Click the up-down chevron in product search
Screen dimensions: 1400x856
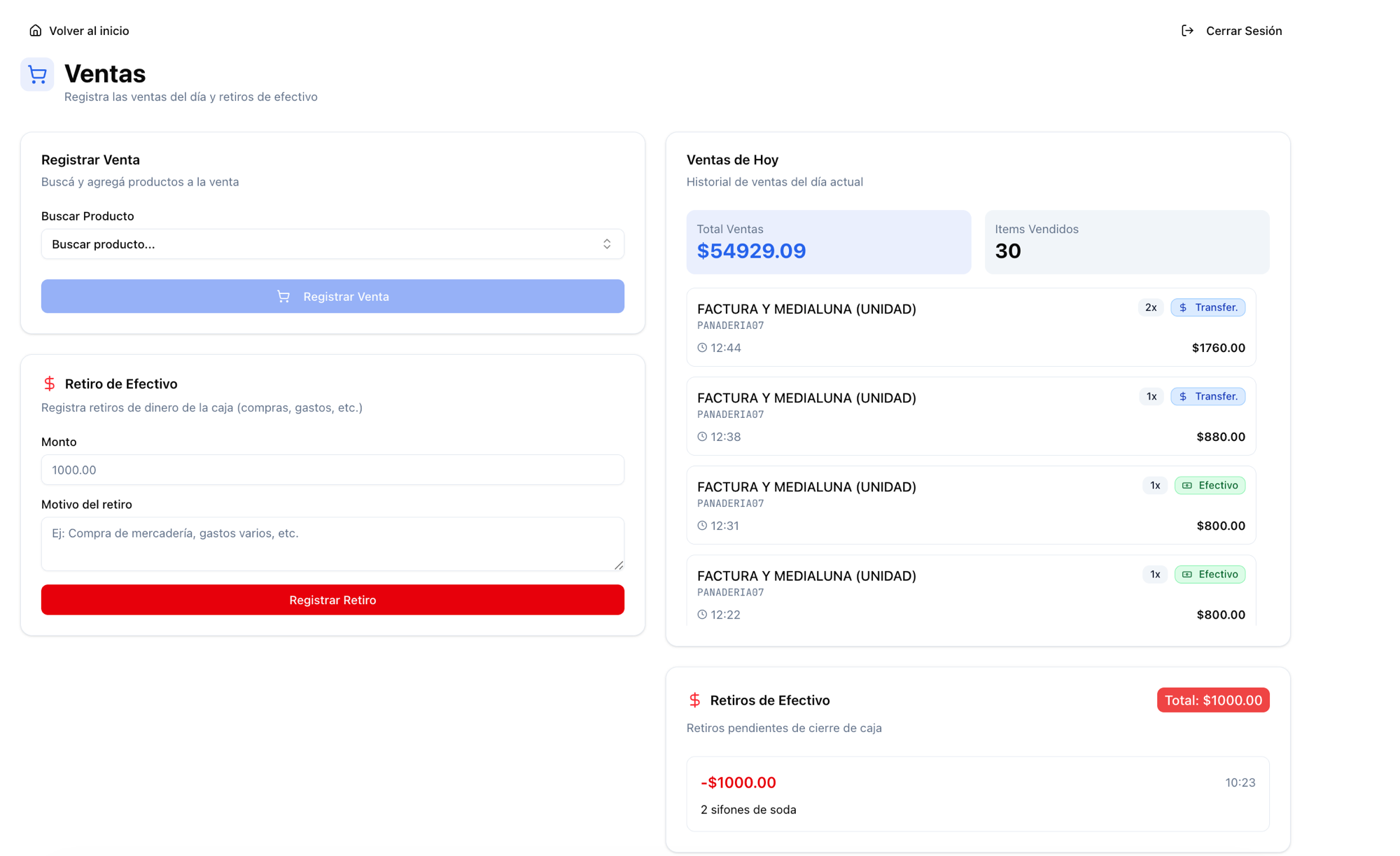607,244
